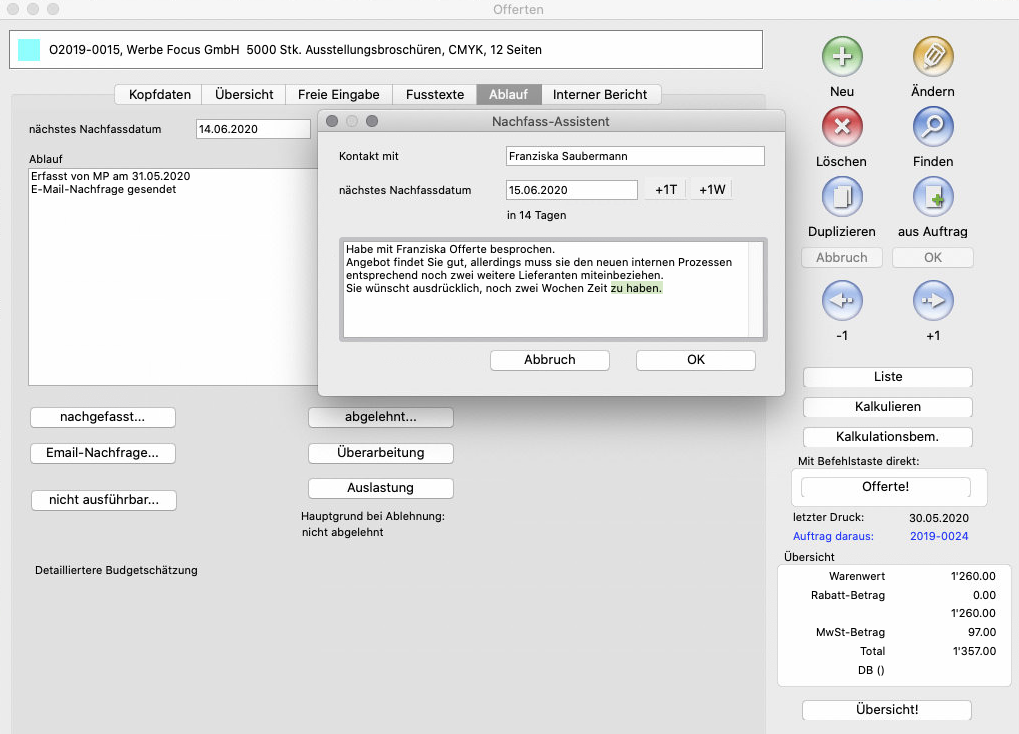Go to previous record with -1 arrow

[842, 300]
